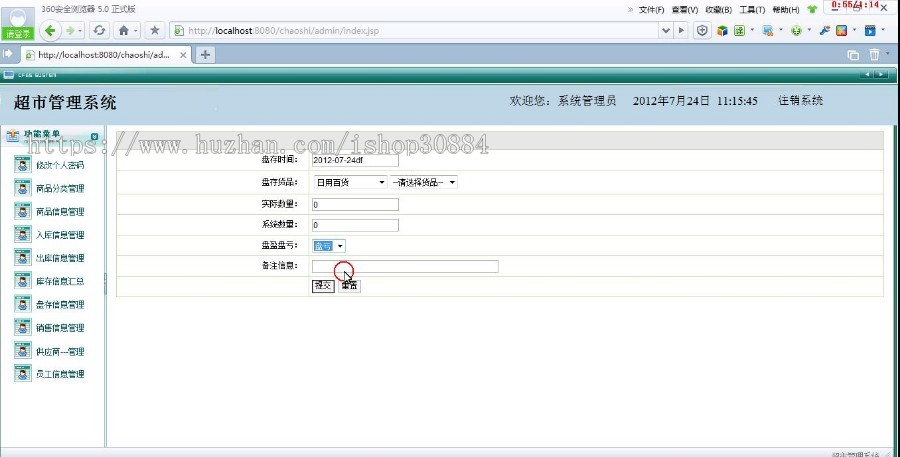Click the restore closed tabs window icon

(853, 55)
